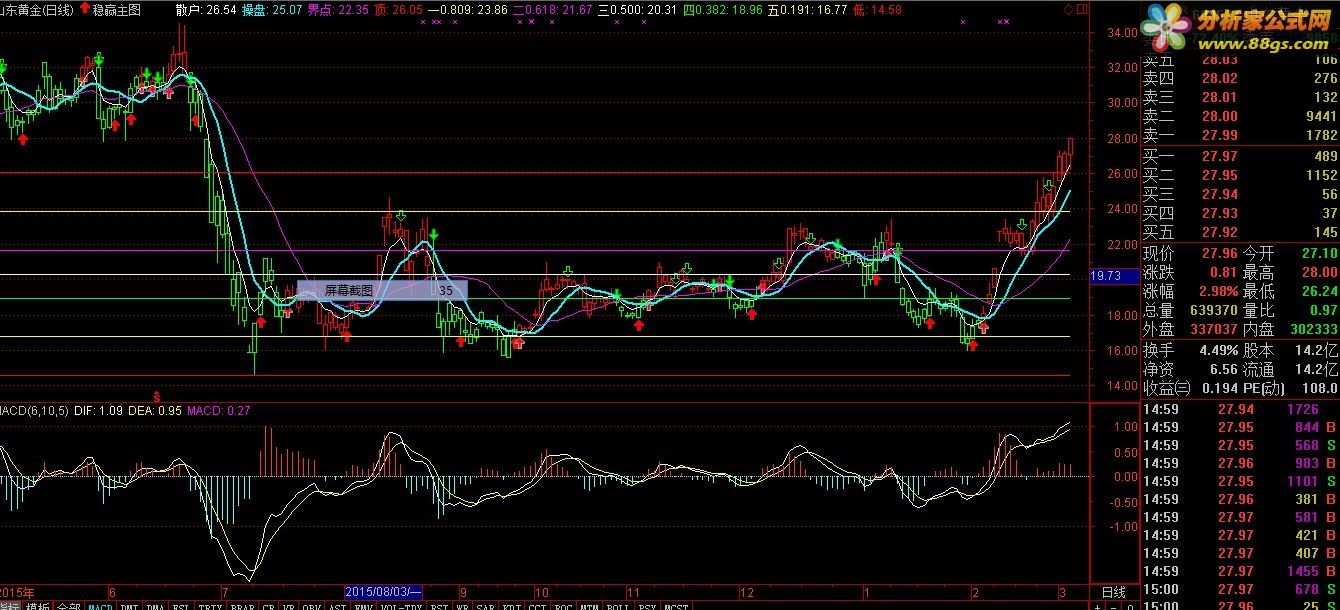
Task: Click the MACD(6,10,5) indicator label
Action: tap(33, 410)
